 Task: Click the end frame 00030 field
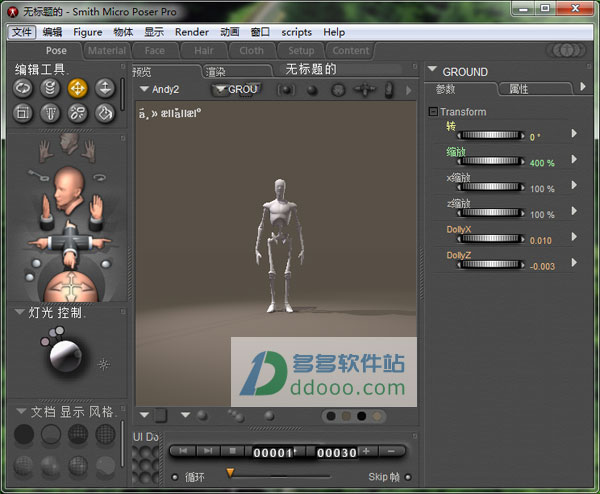(337, 453)
